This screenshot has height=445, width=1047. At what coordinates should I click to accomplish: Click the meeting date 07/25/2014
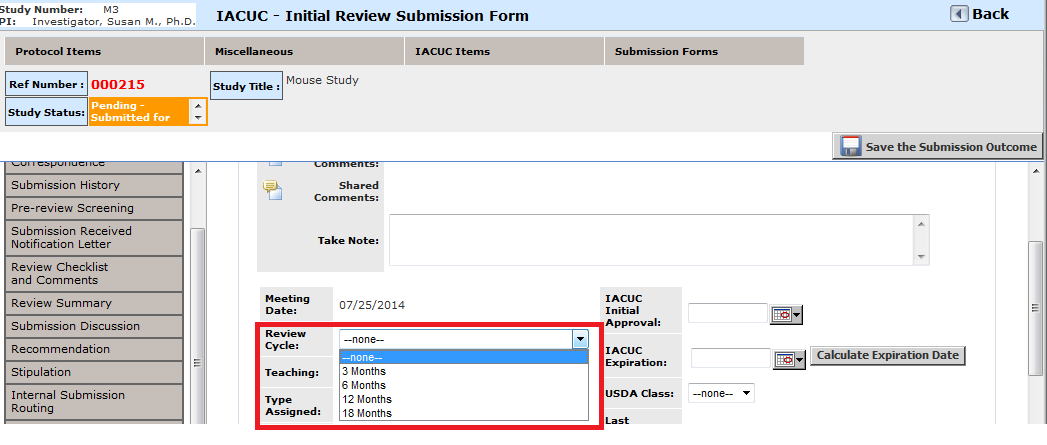pos(372,305)
